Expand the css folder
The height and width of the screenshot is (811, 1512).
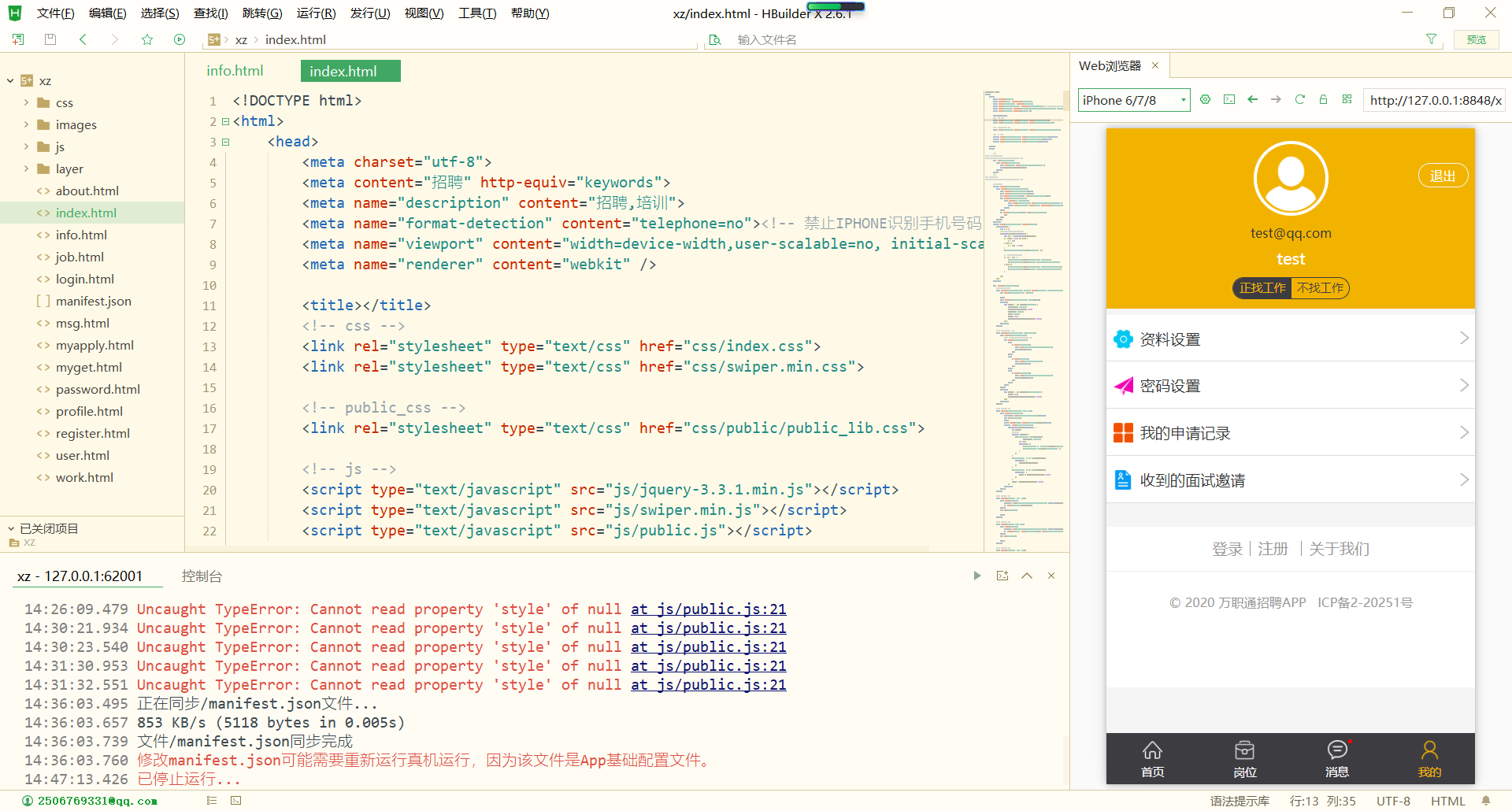pos(26,102)
